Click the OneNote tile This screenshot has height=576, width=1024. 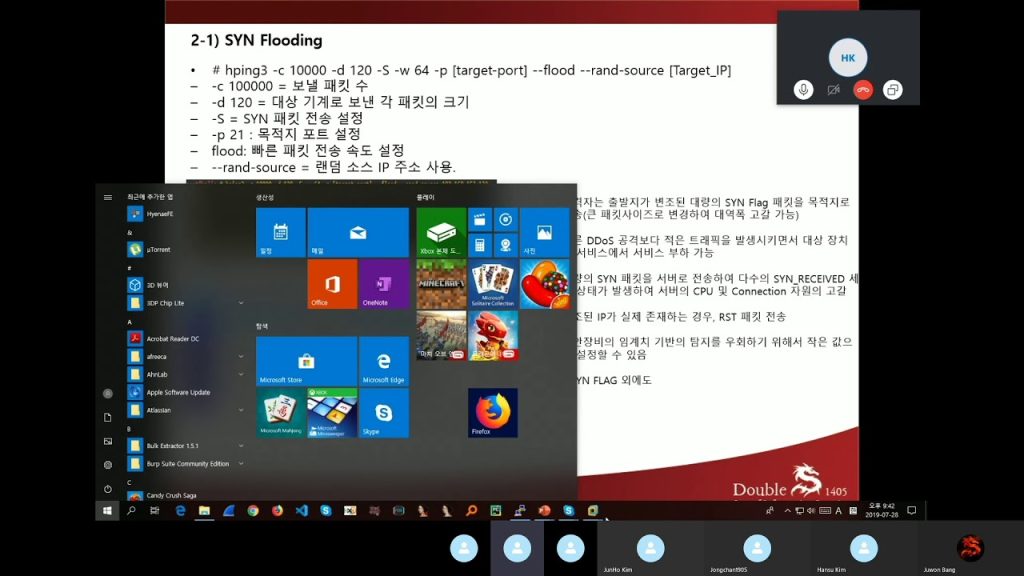383,284
